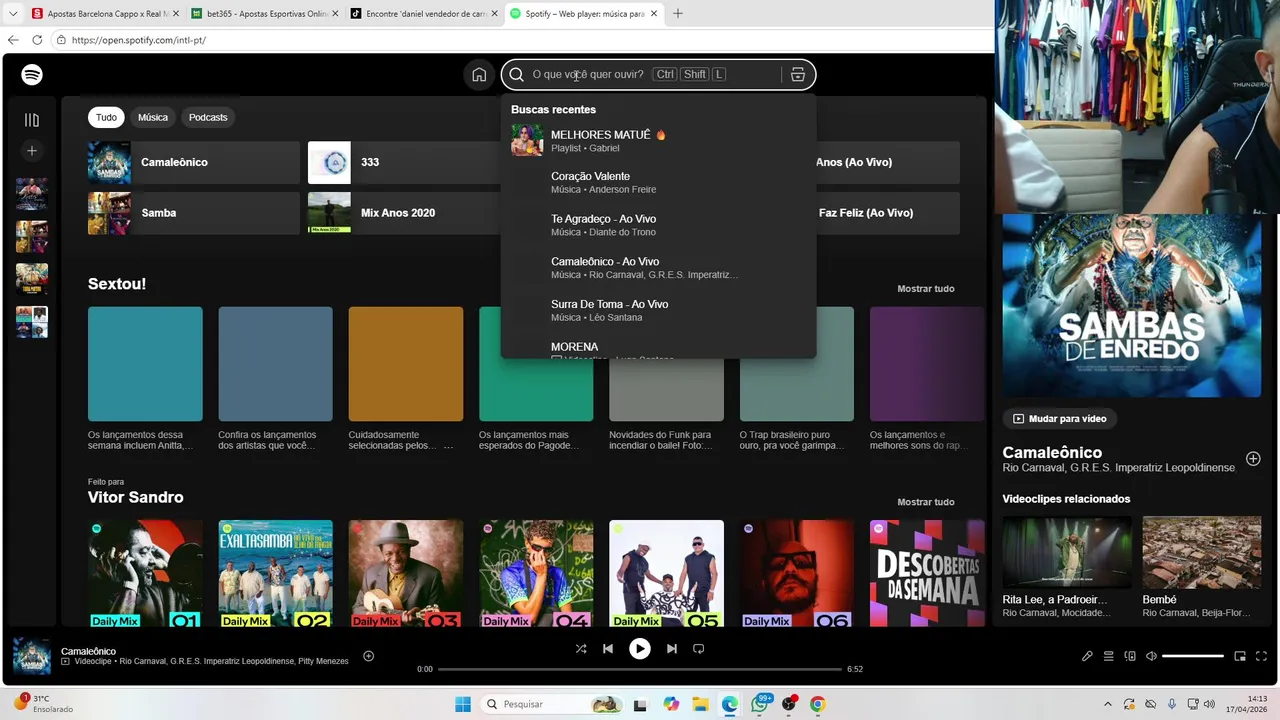
Task: Reload the page in the browser
Action: coord(37,40)
